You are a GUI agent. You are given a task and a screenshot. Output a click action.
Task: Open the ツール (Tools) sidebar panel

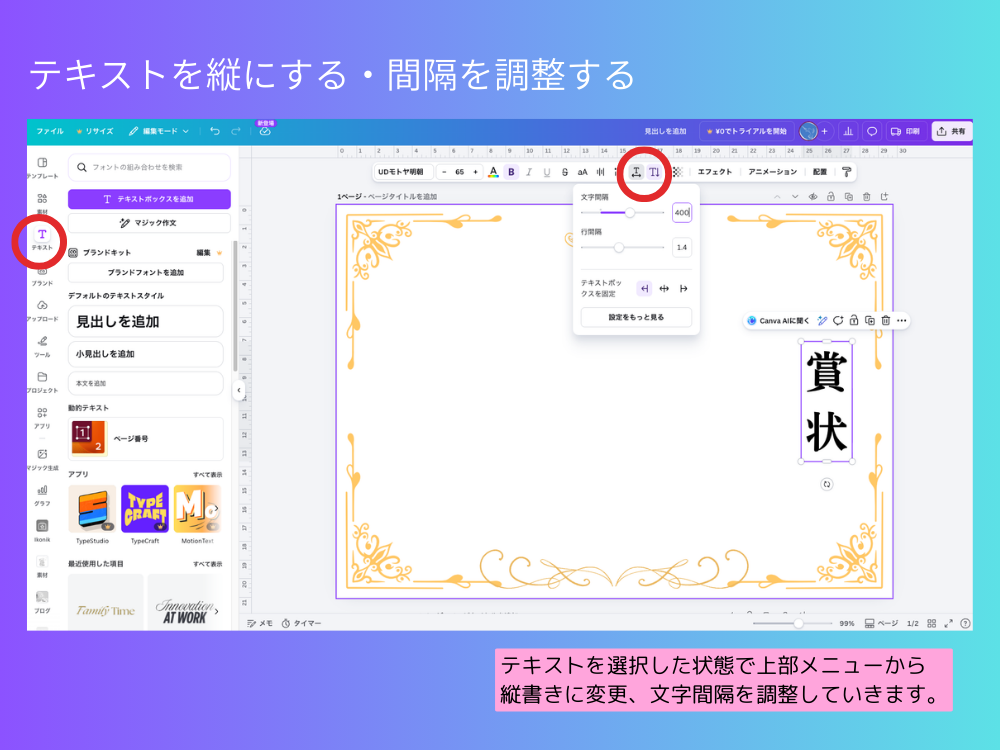coord(42,346)
